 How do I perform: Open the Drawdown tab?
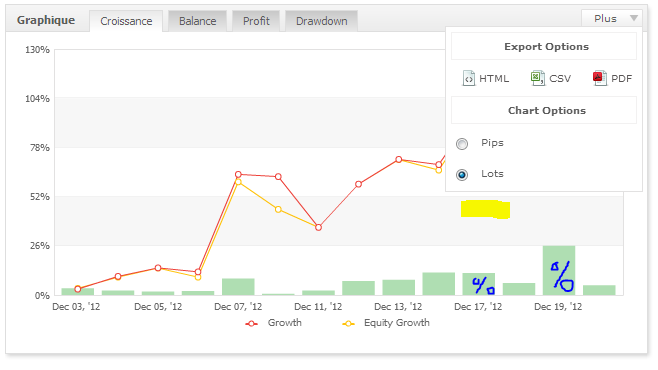click(x=321, y=21)
